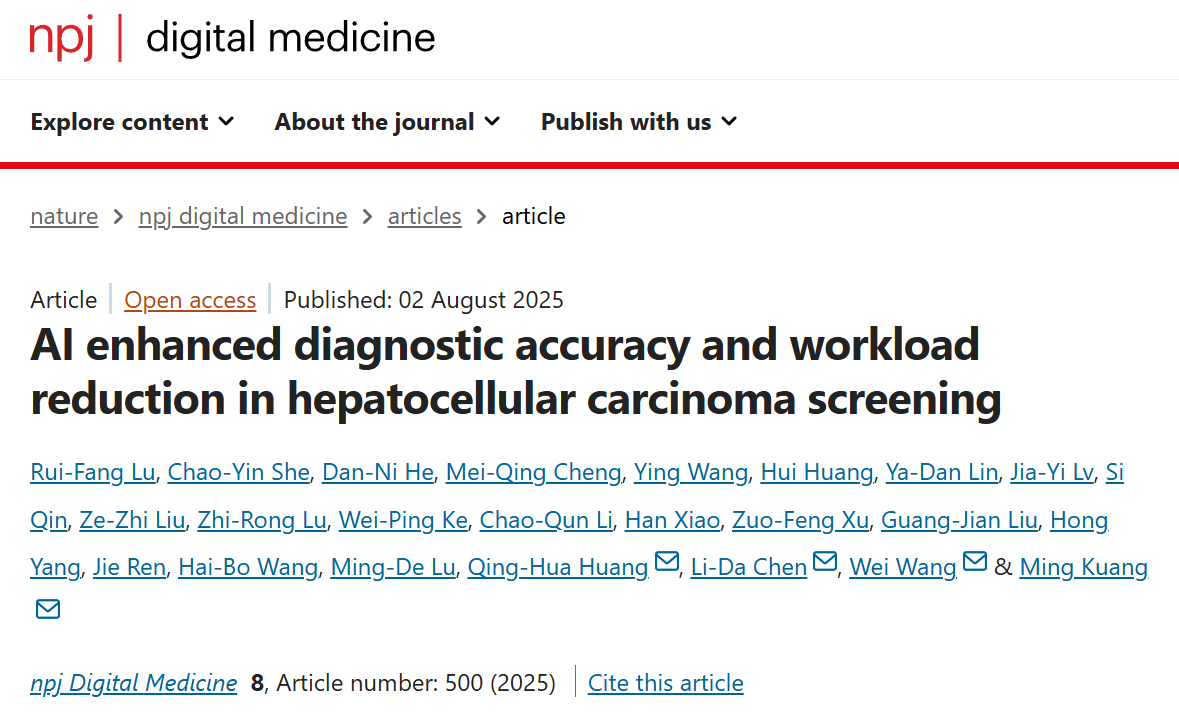Click the Open access link
Viewport: 1179px width, 714px height.
tap(190, 300)
